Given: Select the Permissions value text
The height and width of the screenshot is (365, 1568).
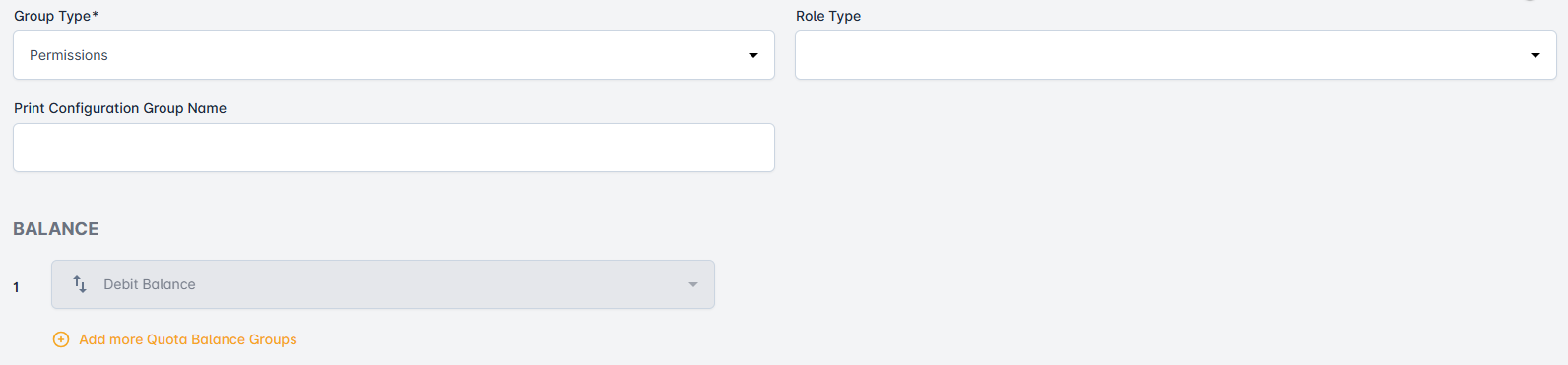Looking at the screenshot, I should (x=69, y=56).
